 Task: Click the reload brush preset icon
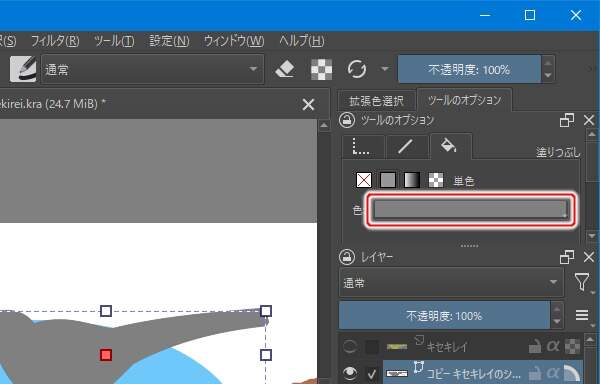tap(357, 69)
